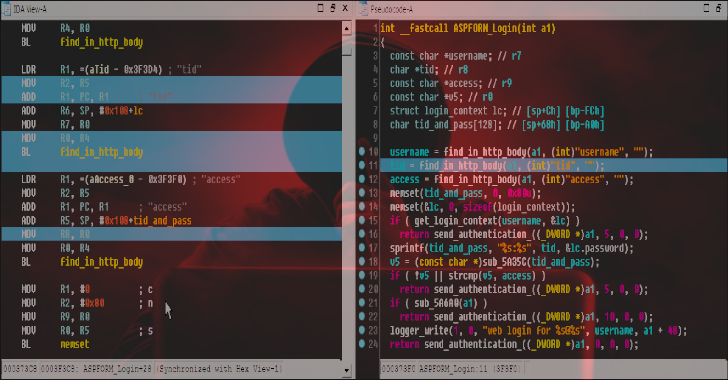The image size is (728, 380).
Task: Click the 'if ( get_login_context' line
Action: coord(485,221)
